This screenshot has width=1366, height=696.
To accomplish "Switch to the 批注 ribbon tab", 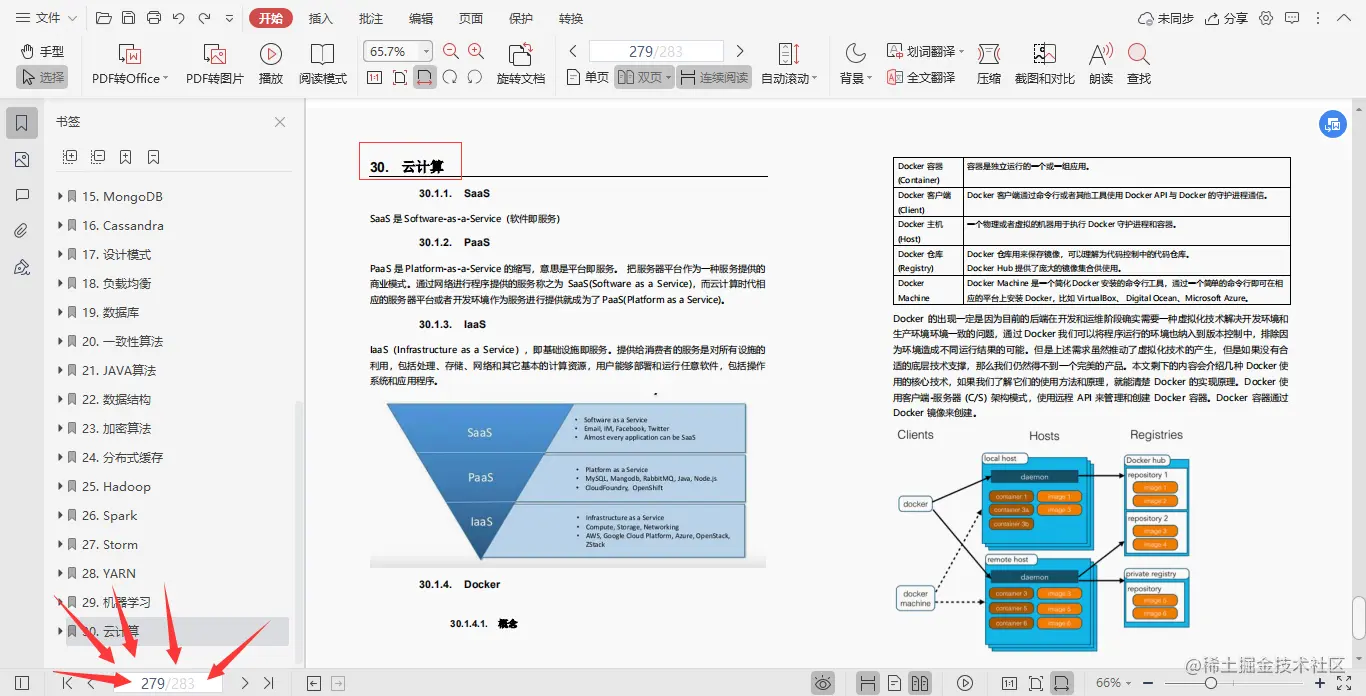I will (370, 17).
